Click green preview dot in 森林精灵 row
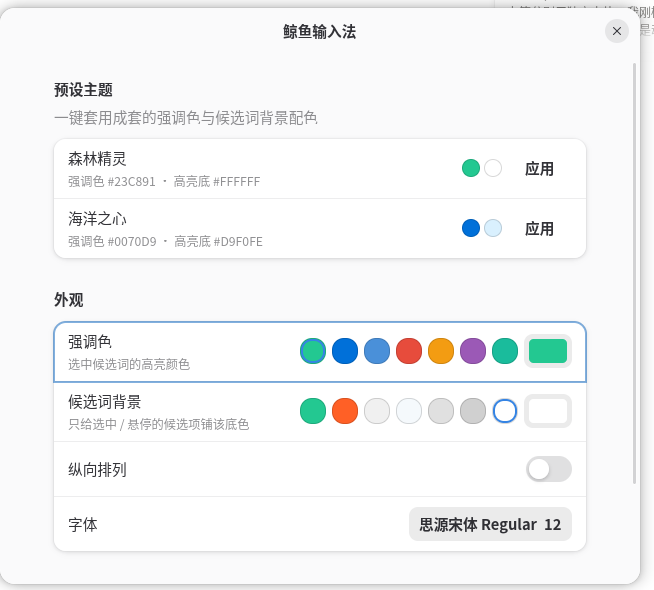Screen dimensions: 654x590 tap(471, 168)
